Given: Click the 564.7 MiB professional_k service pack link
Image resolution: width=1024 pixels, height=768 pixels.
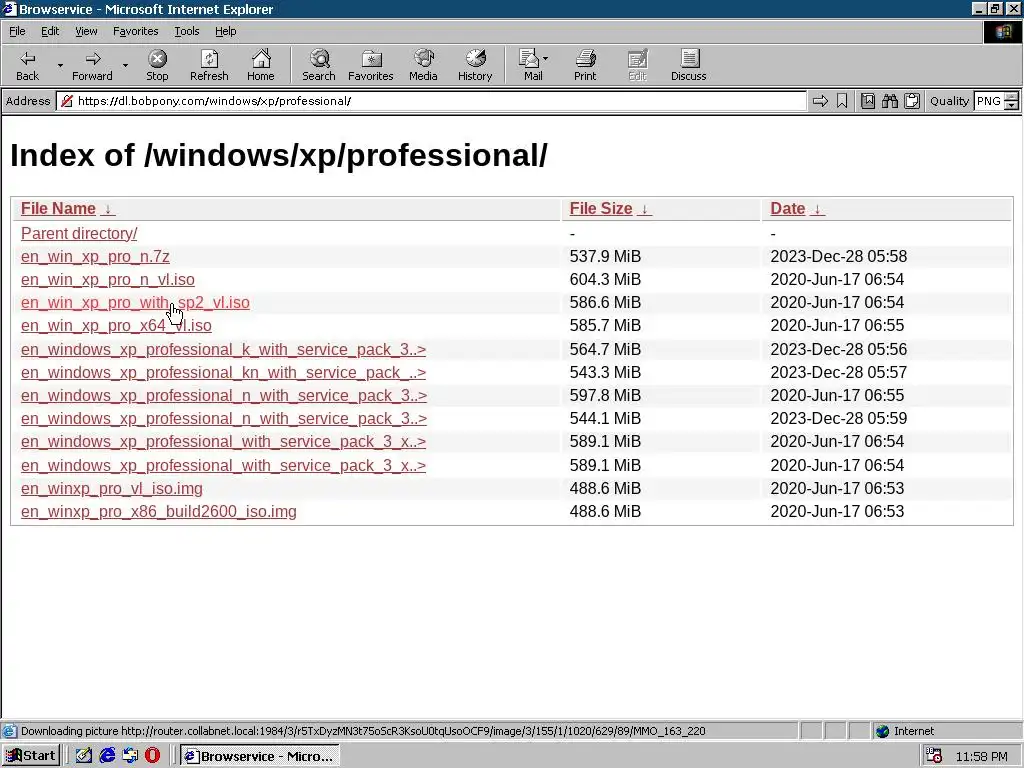Looking at the screenshot, I should point(223,349).
